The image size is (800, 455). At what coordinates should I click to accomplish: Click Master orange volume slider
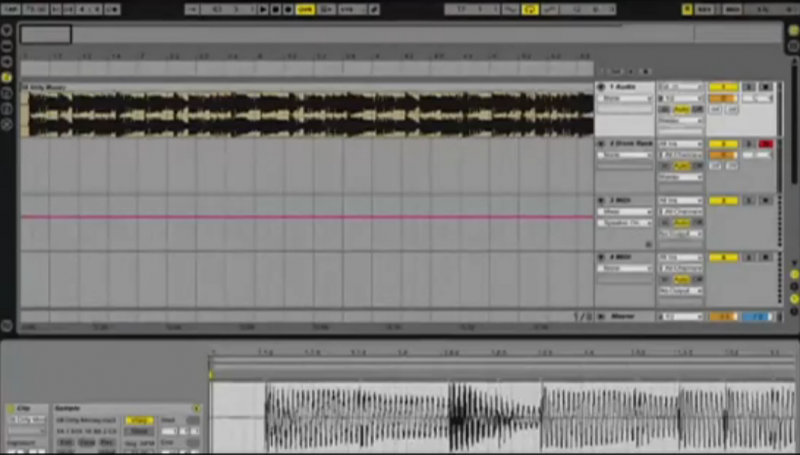click(723, 317)
